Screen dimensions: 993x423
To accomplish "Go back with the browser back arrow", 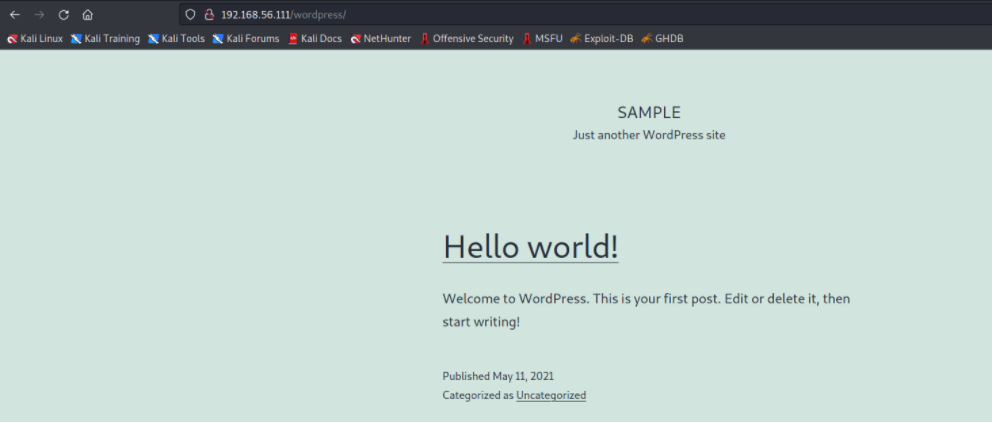I will [x=15, y=15].
